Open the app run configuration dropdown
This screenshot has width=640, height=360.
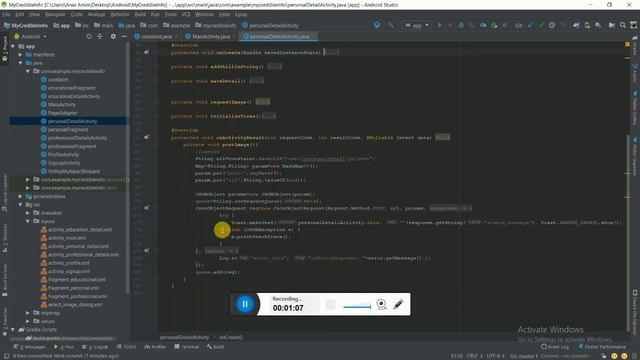coord(417,25)
